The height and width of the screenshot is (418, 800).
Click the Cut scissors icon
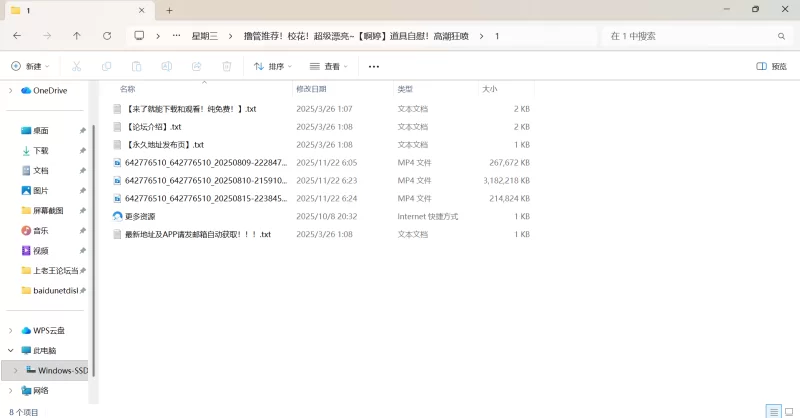76,67
